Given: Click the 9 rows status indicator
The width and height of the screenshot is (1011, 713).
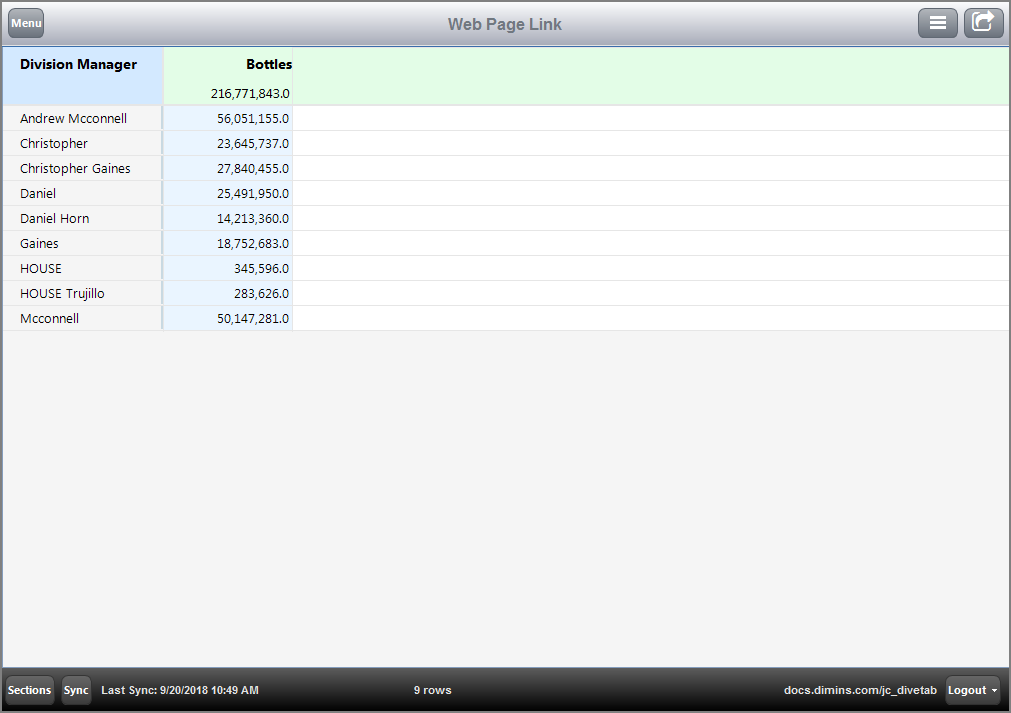Looking at the screenshot, I should coord(432,690).
